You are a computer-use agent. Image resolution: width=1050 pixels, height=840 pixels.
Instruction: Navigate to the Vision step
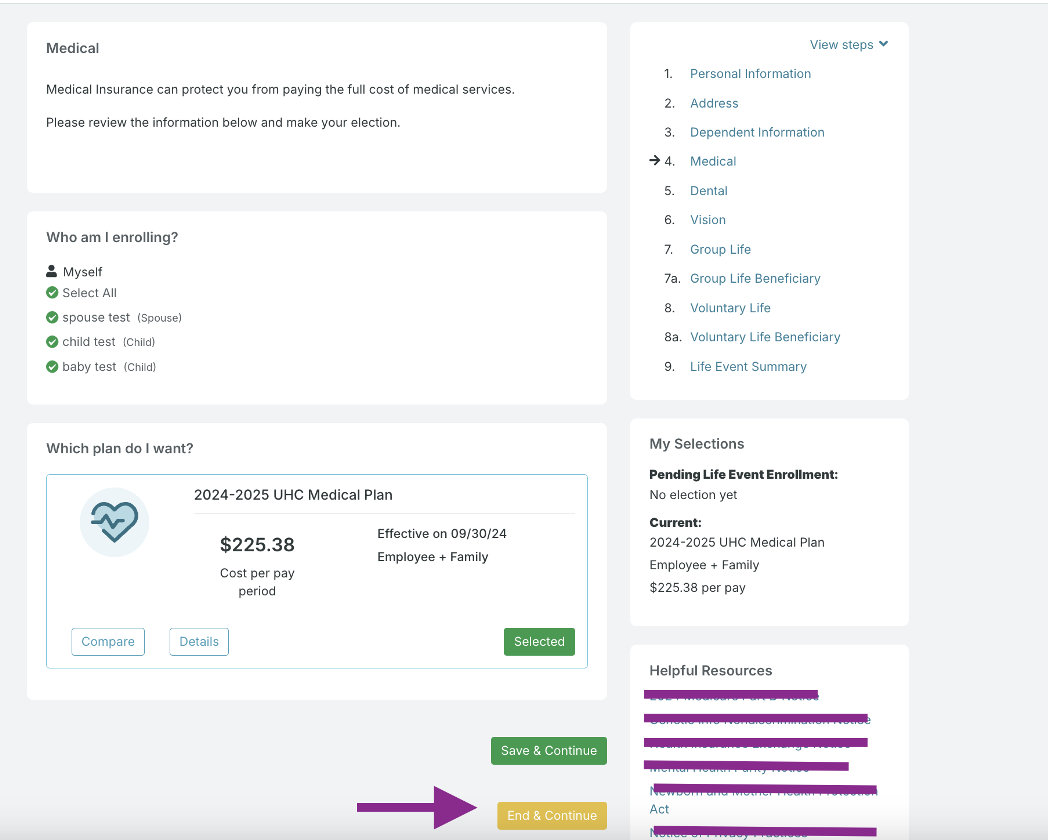click(x=707, y=220)
